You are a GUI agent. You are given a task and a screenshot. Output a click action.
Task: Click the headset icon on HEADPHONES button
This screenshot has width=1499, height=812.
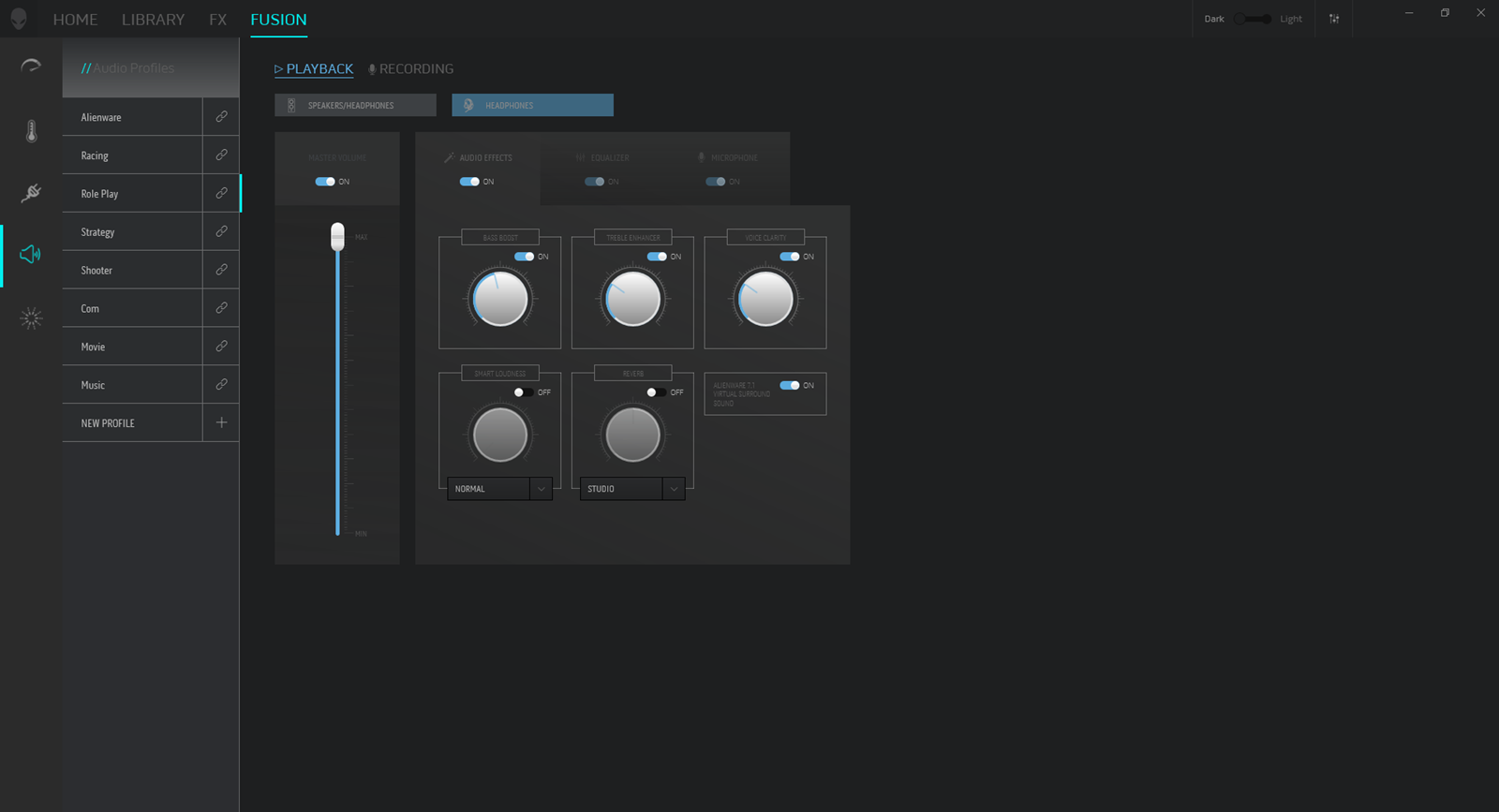(x=468, y=105)
